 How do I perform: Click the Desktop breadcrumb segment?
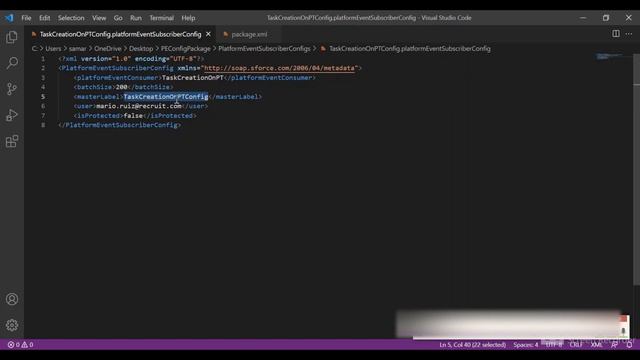(x=141, y=49)
